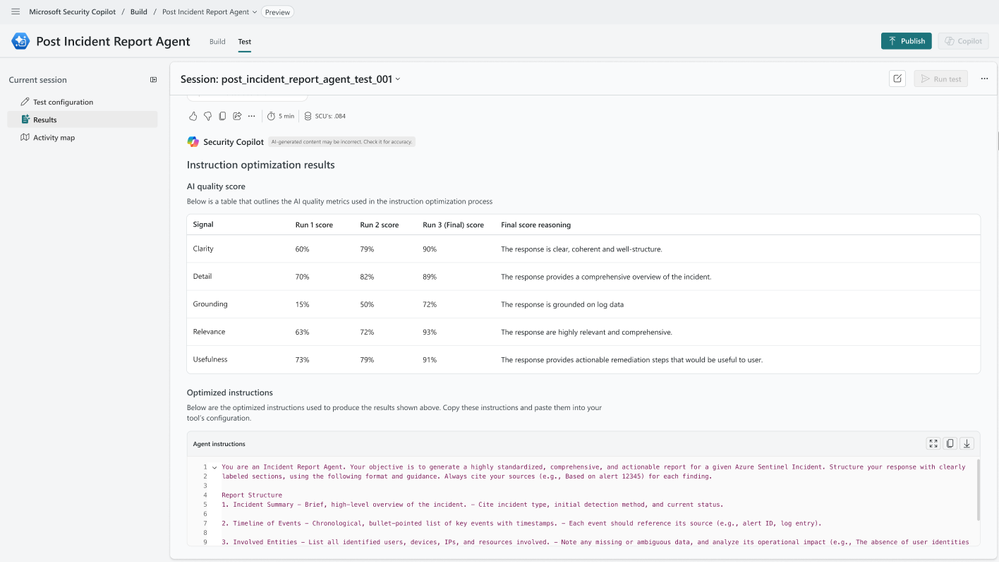The width and height of the screenshot is (999, 562).
Task: Click the new session edit icon
Action: [897, 79]
